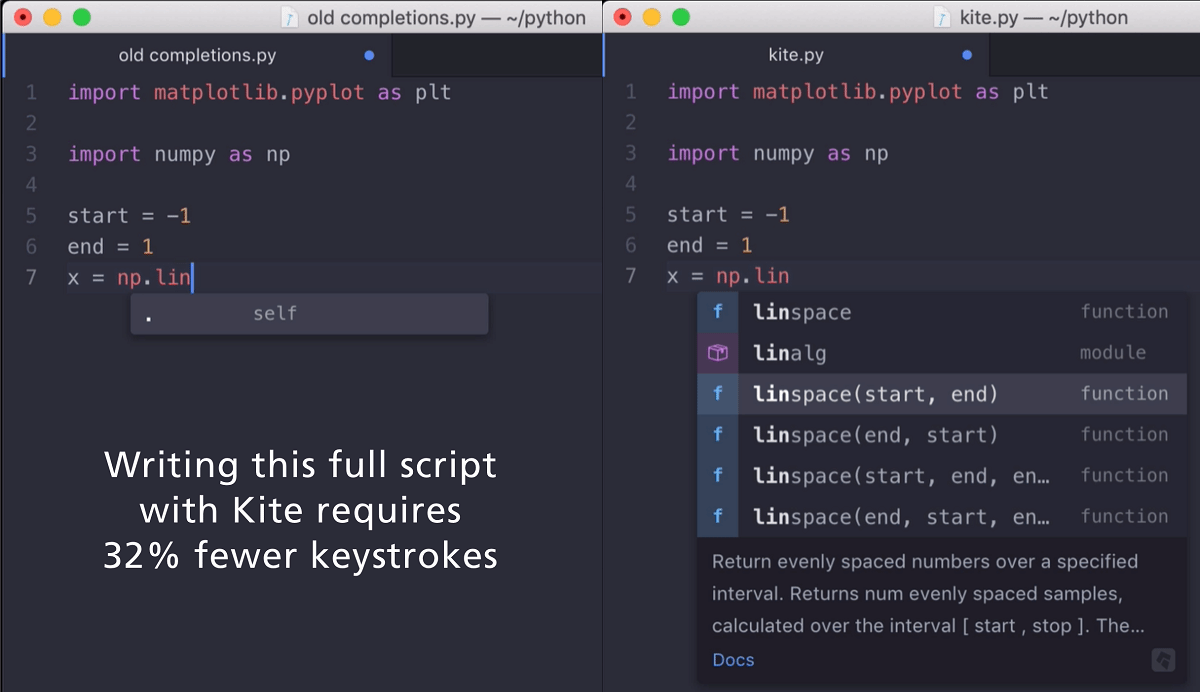Click file icon in old completions.py title bar

(x=290, y=18)
